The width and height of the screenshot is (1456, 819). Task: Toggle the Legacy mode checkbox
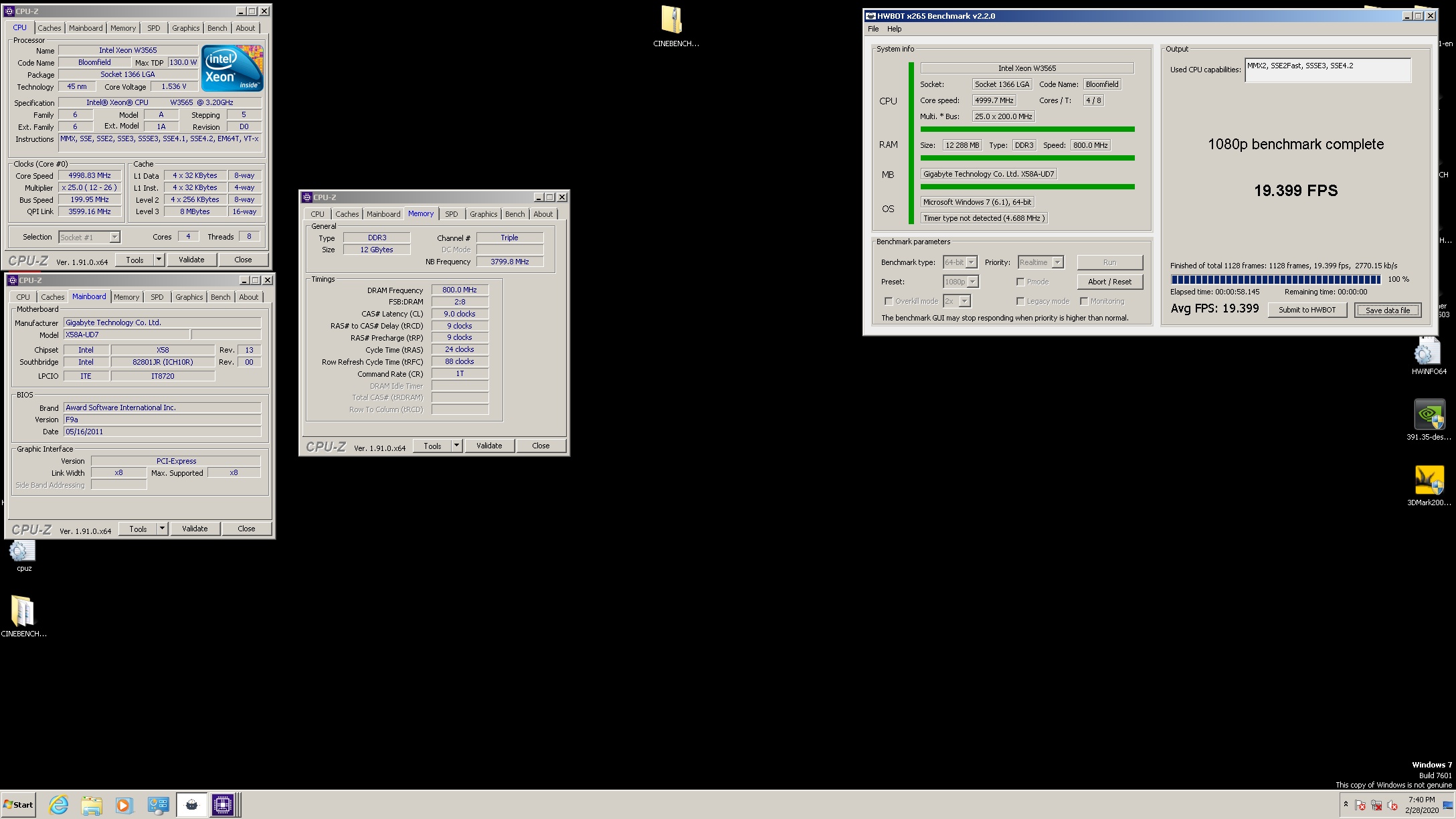point(1020,301)
